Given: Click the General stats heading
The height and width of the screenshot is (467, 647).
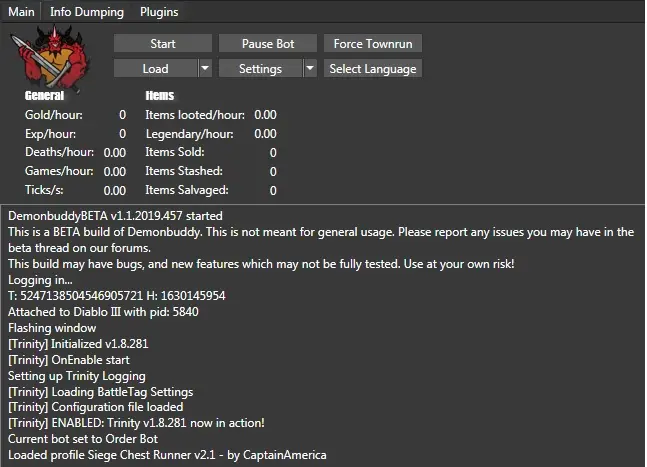Looking at the screenshot, I should 44,96.
